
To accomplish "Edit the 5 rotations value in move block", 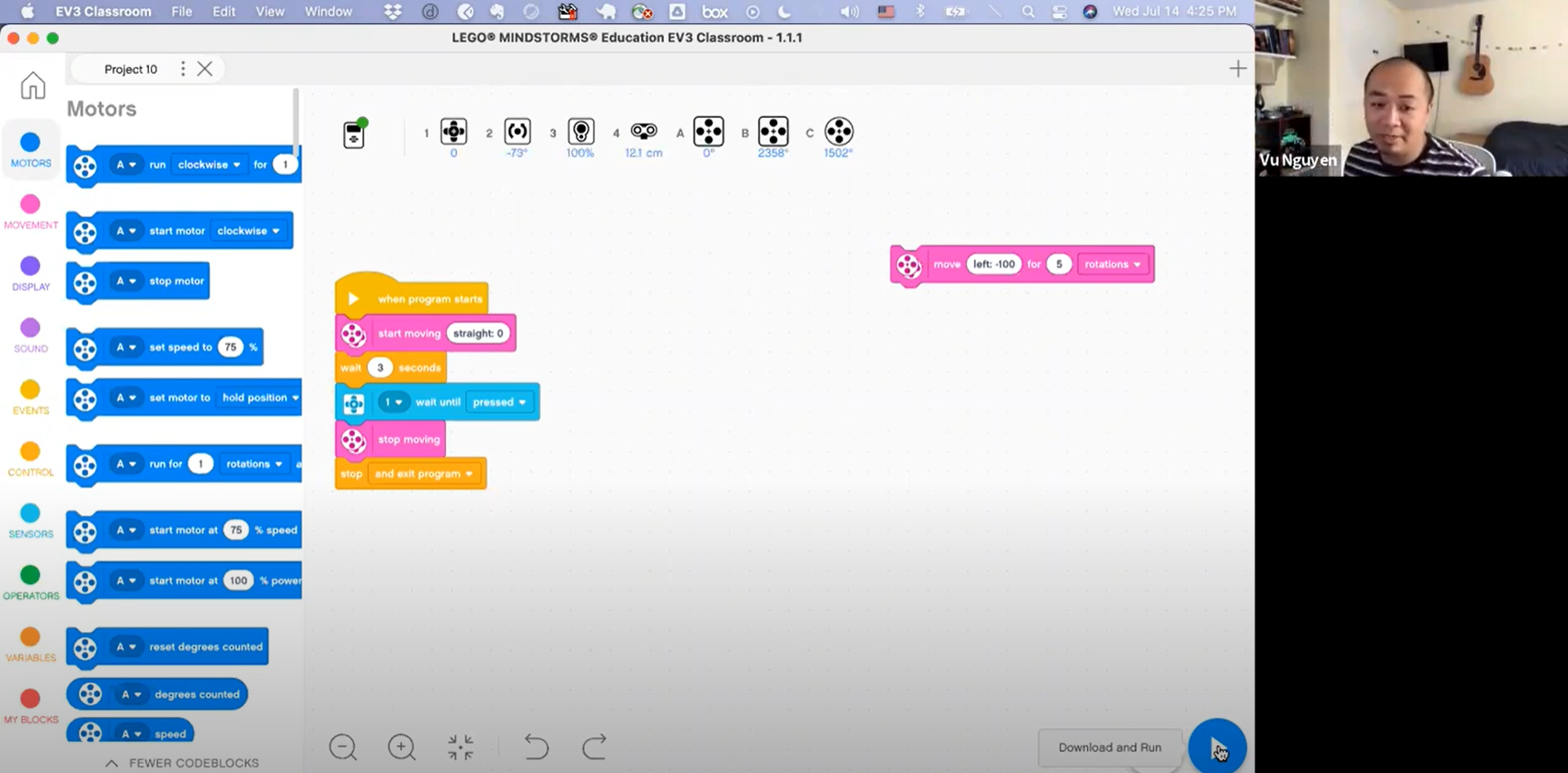I will tap(1059, 264).
